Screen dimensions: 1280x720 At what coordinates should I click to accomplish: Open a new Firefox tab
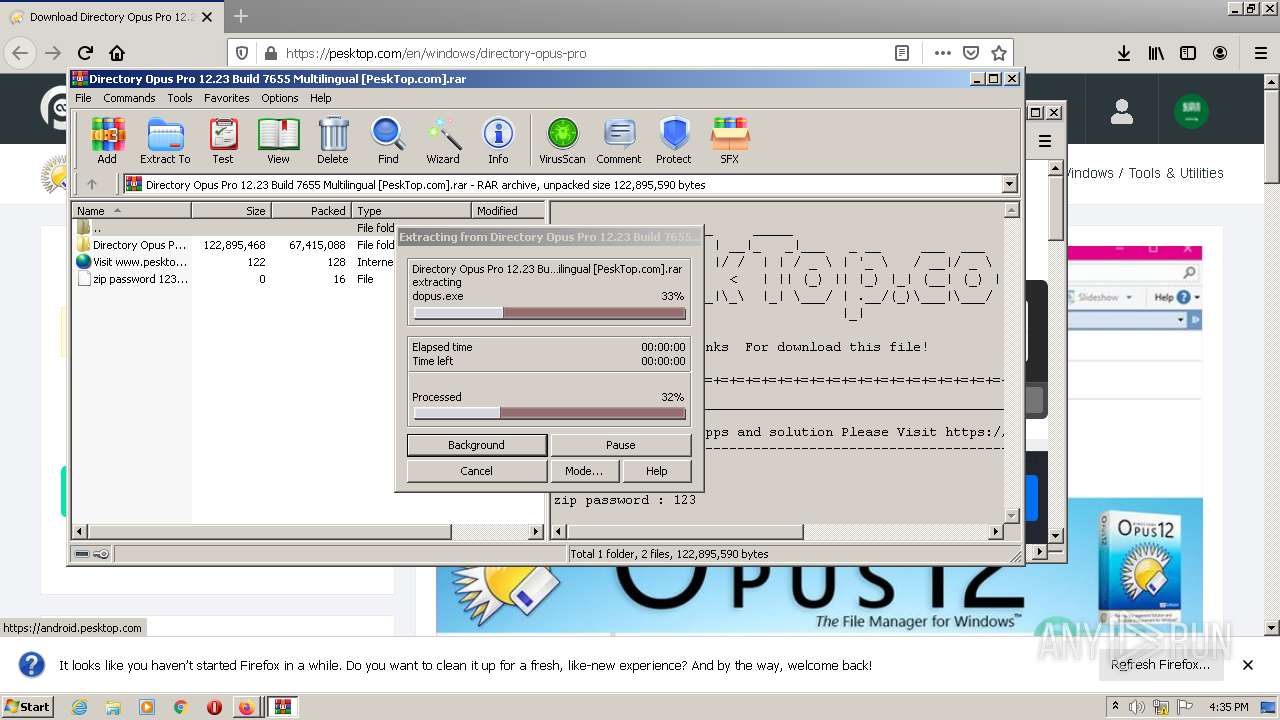click(240, 16)
